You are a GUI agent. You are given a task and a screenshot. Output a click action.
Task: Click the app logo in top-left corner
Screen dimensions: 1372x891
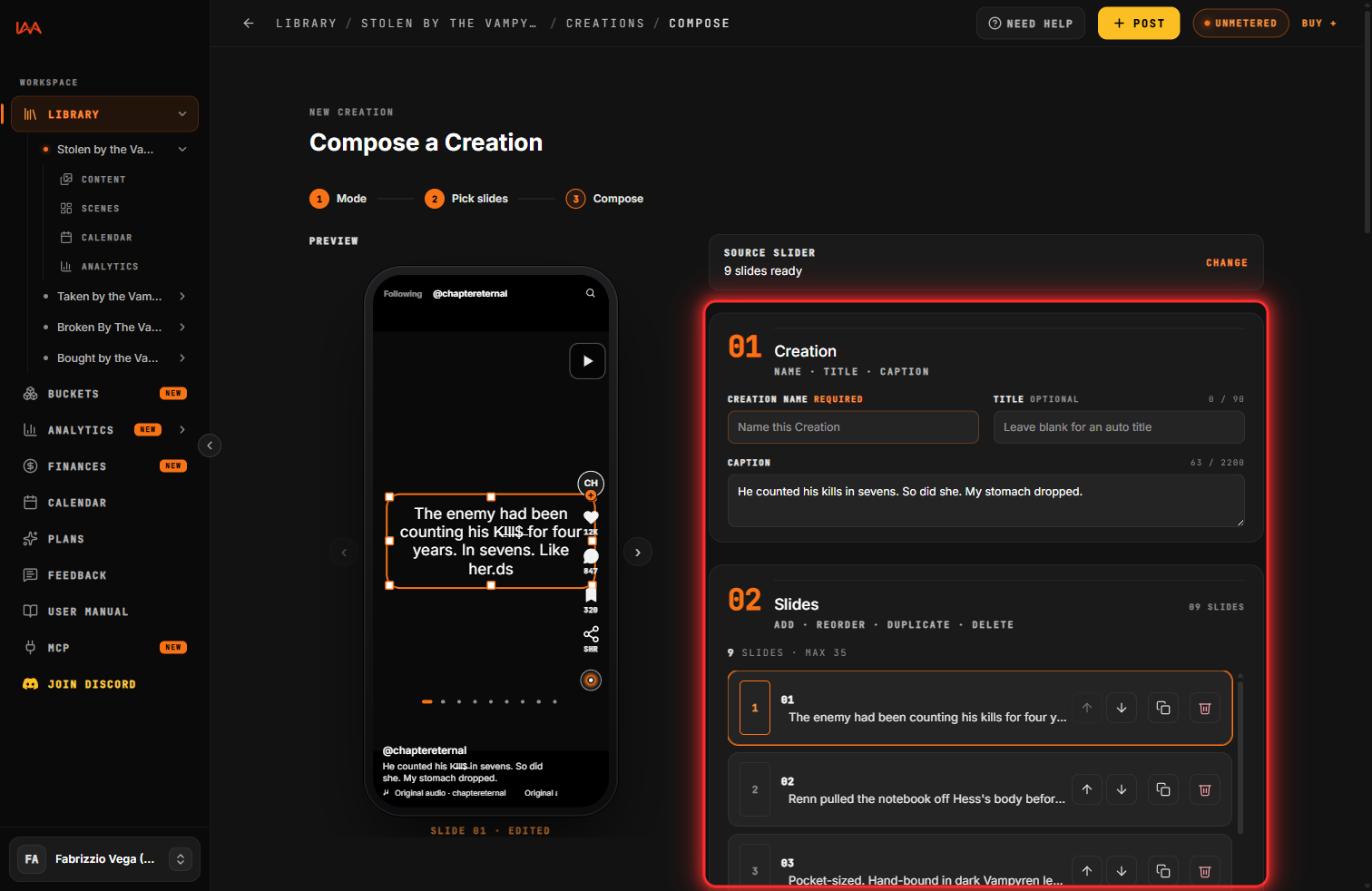point(28,28)
